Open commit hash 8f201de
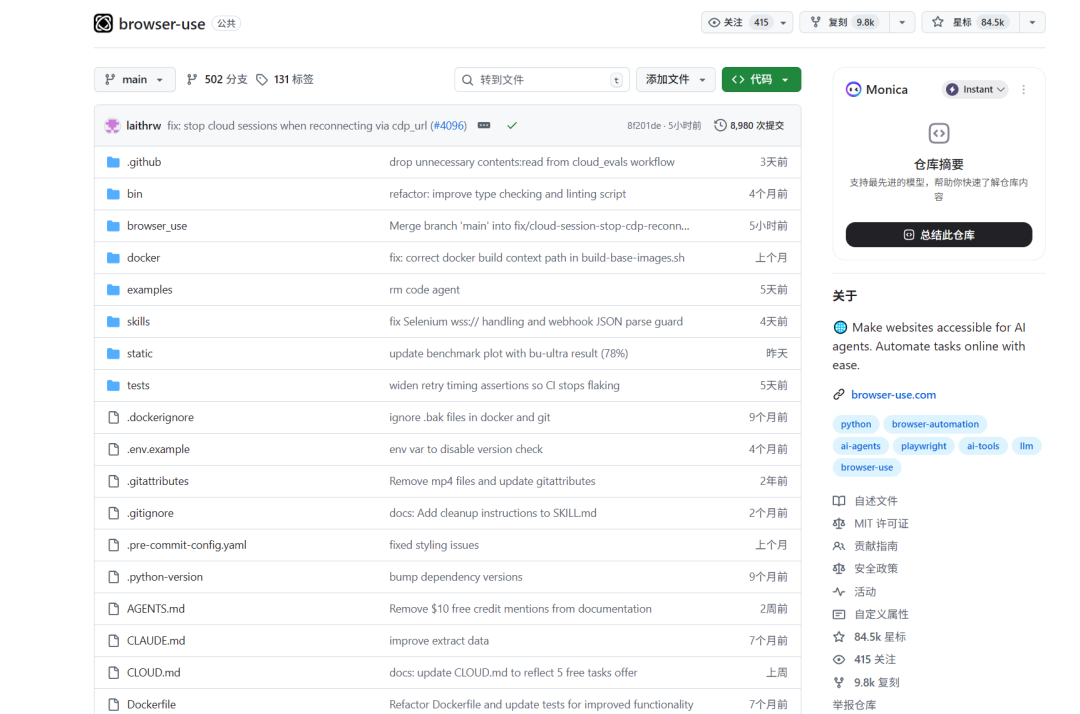This screenshot has height=714, width=1080. (643, 126)
